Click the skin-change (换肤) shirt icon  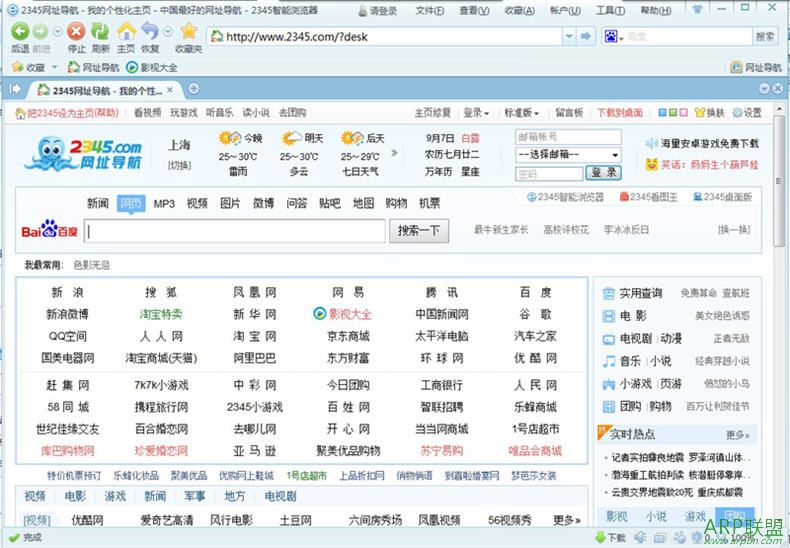[x=699, y=113]
